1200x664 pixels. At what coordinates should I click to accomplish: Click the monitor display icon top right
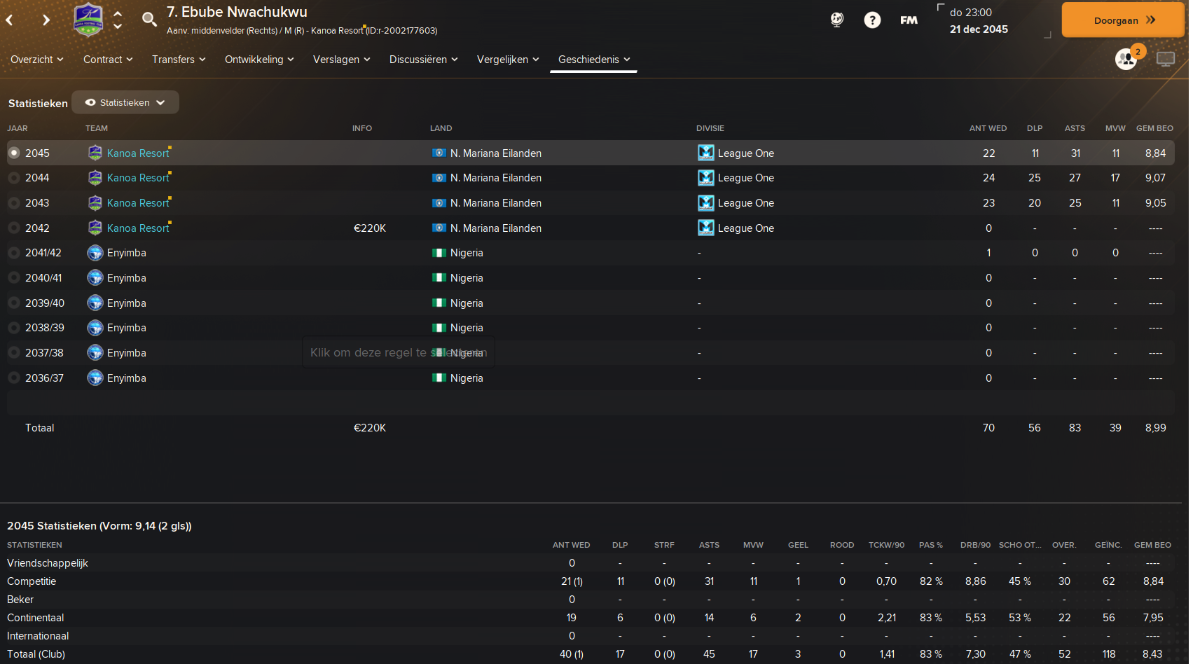(1166, 59)
